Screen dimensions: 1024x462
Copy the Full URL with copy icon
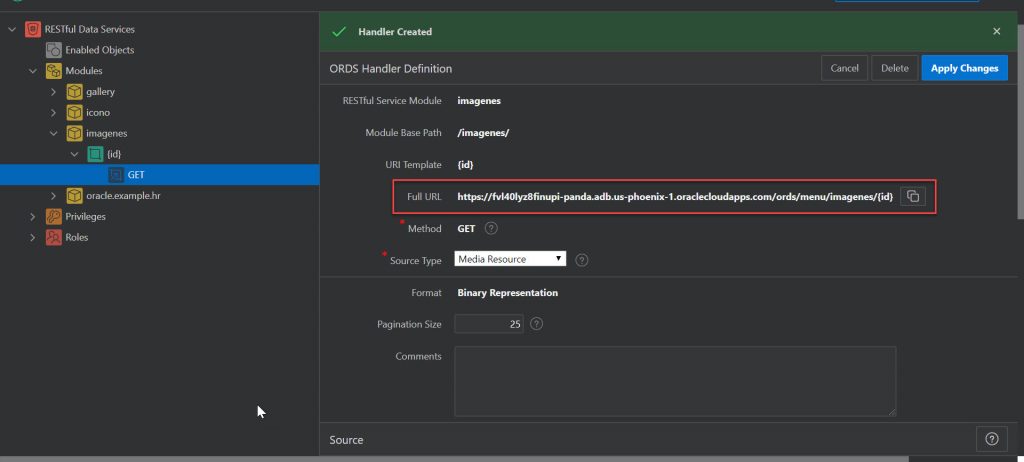[x=913, y=196]
